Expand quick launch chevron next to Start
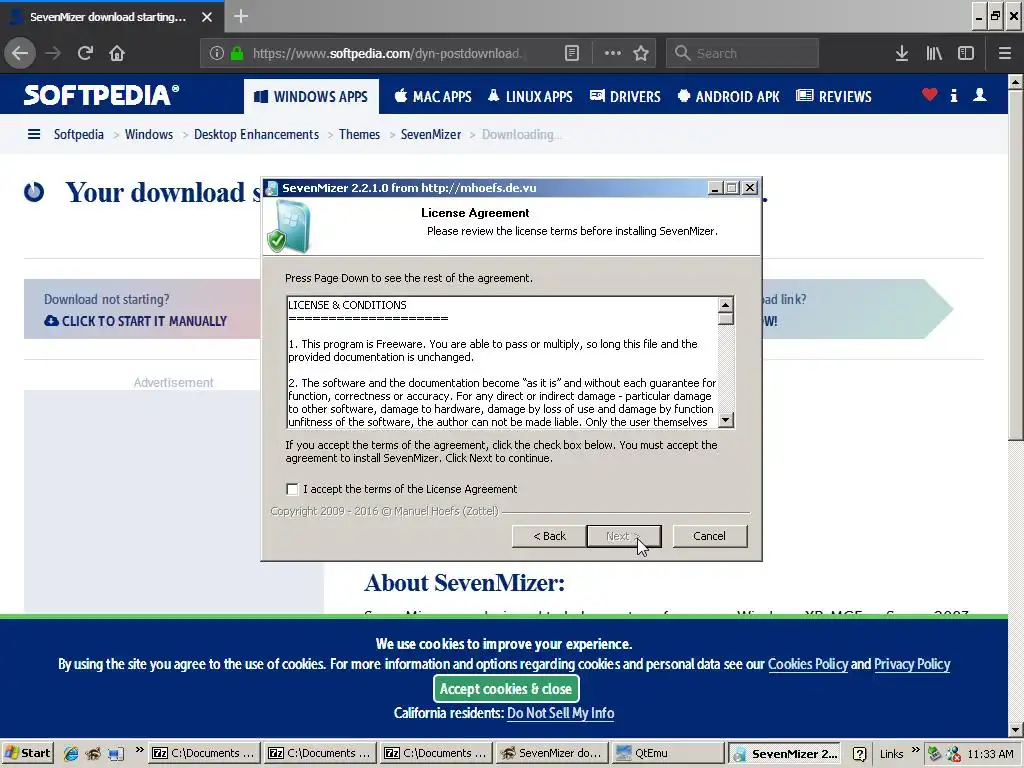Viewport: 1024px width, 768px height. (x=138, y=749)
